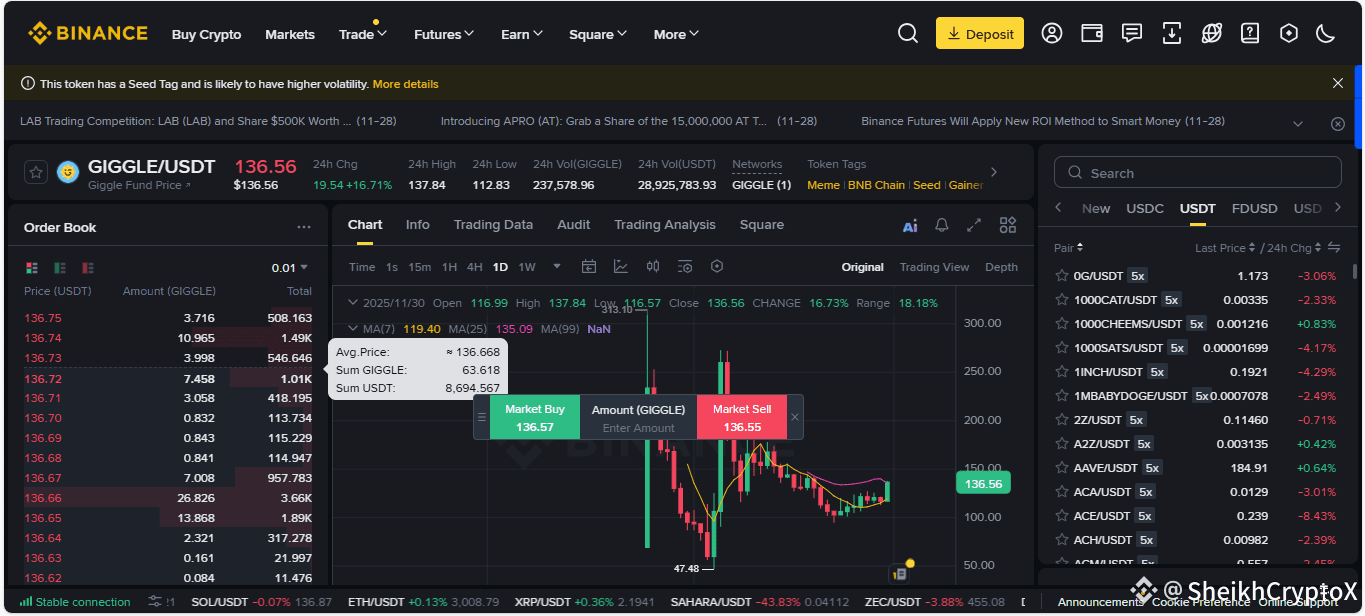1365x616 pixels.
Task: Click the pair Search input field
Action: coord(1198,173)
